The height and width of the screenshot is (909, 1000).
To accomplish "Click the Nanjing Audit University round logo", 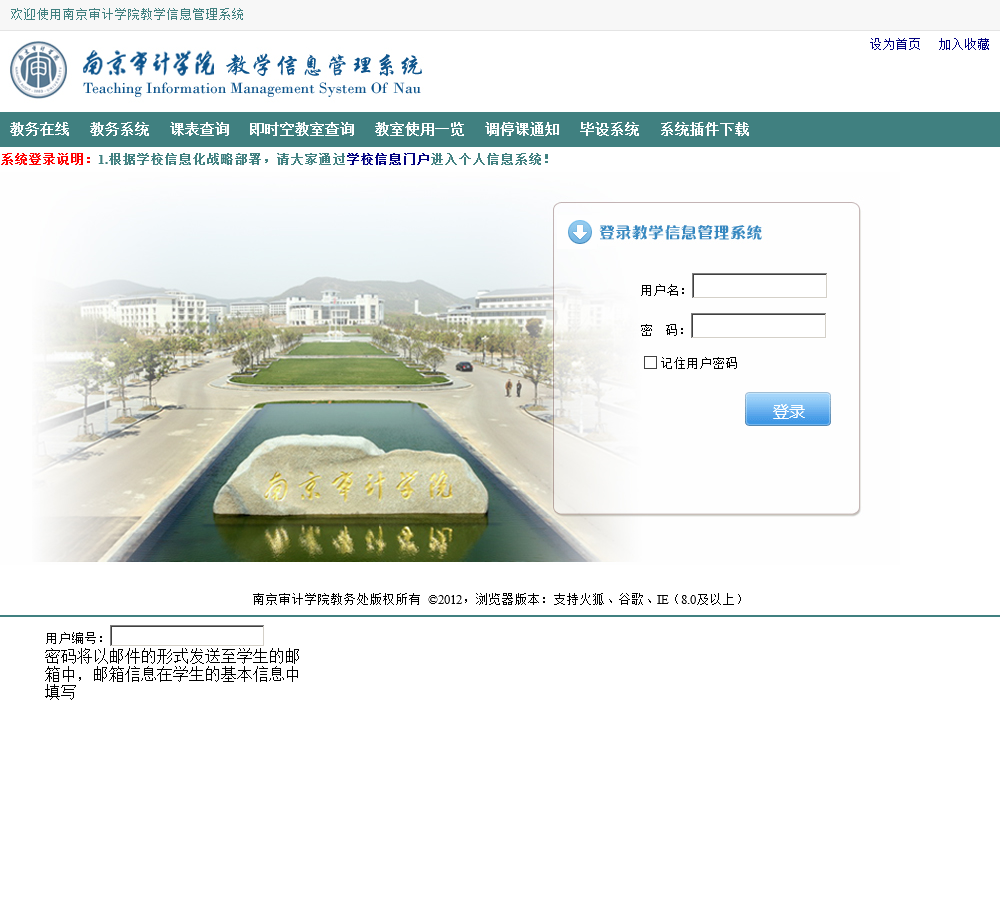I will [x=38, y=70].
